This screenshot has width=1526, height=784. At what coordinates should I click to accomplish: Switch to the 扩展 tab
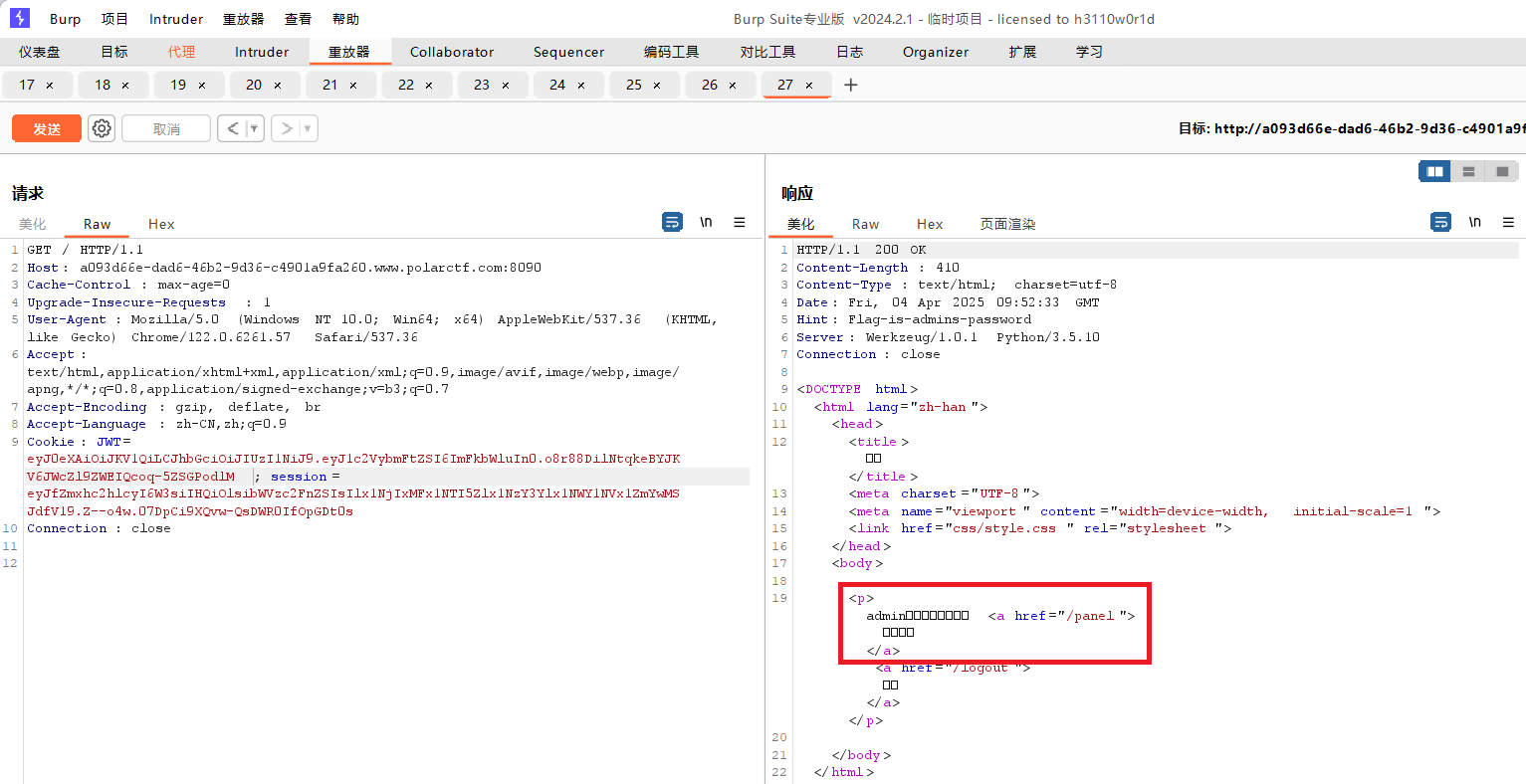(1022, 52)
